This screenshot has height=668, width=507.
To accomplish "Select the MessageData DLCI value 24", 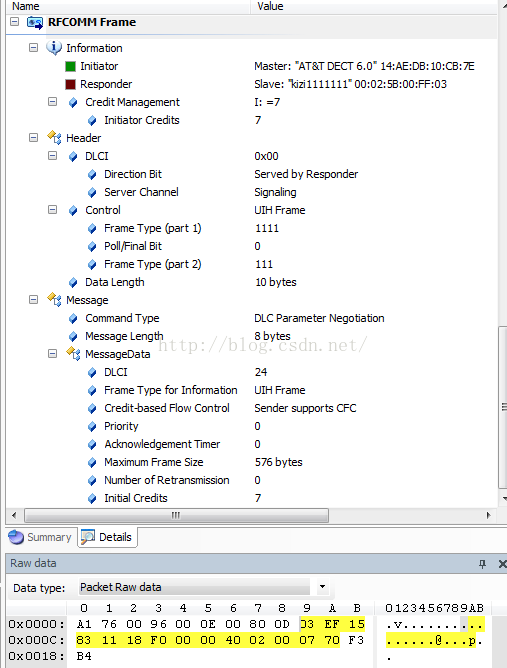I will pyautogui.click(x=261, y=372).
